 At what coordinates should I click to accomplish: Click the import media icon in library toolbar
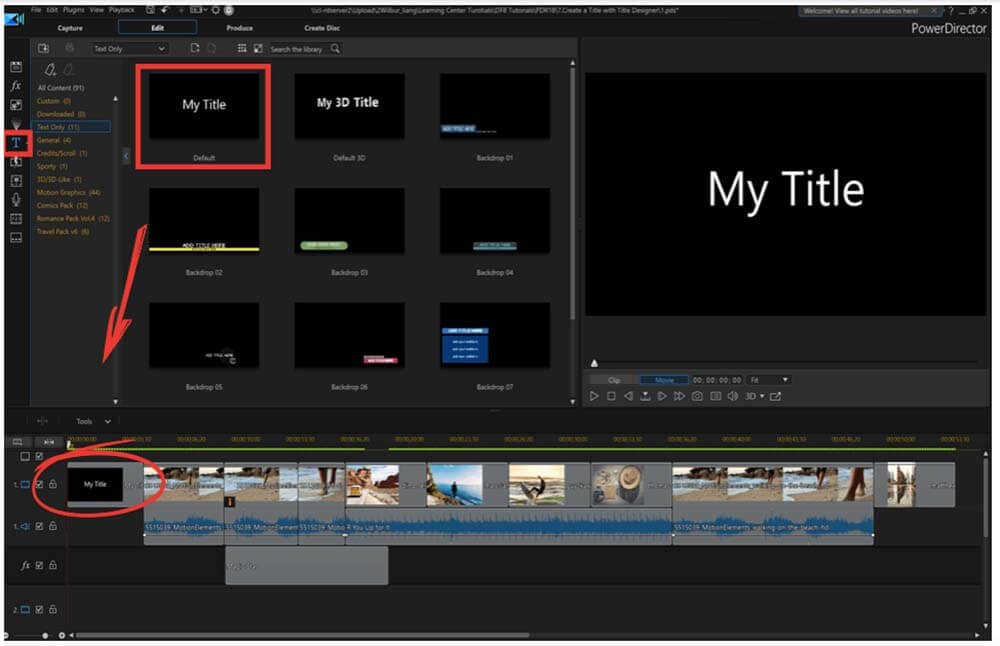(x=43, y=48)
